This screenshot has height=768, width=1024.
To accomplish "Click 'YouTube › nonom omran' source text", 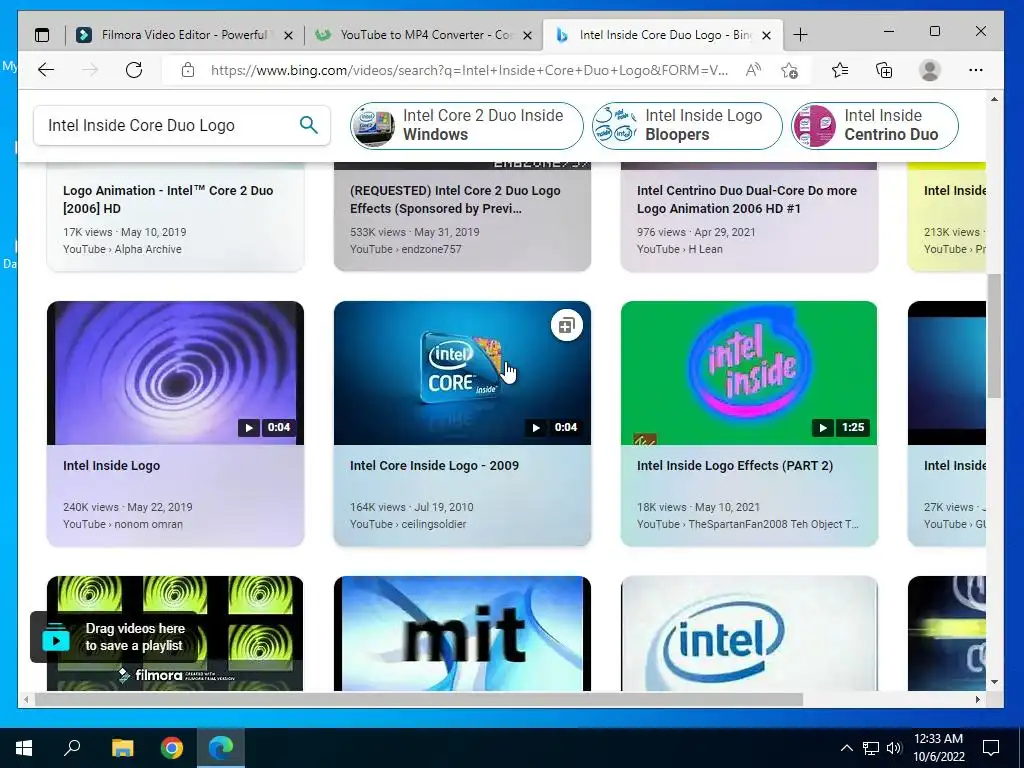I will point(123,524).
